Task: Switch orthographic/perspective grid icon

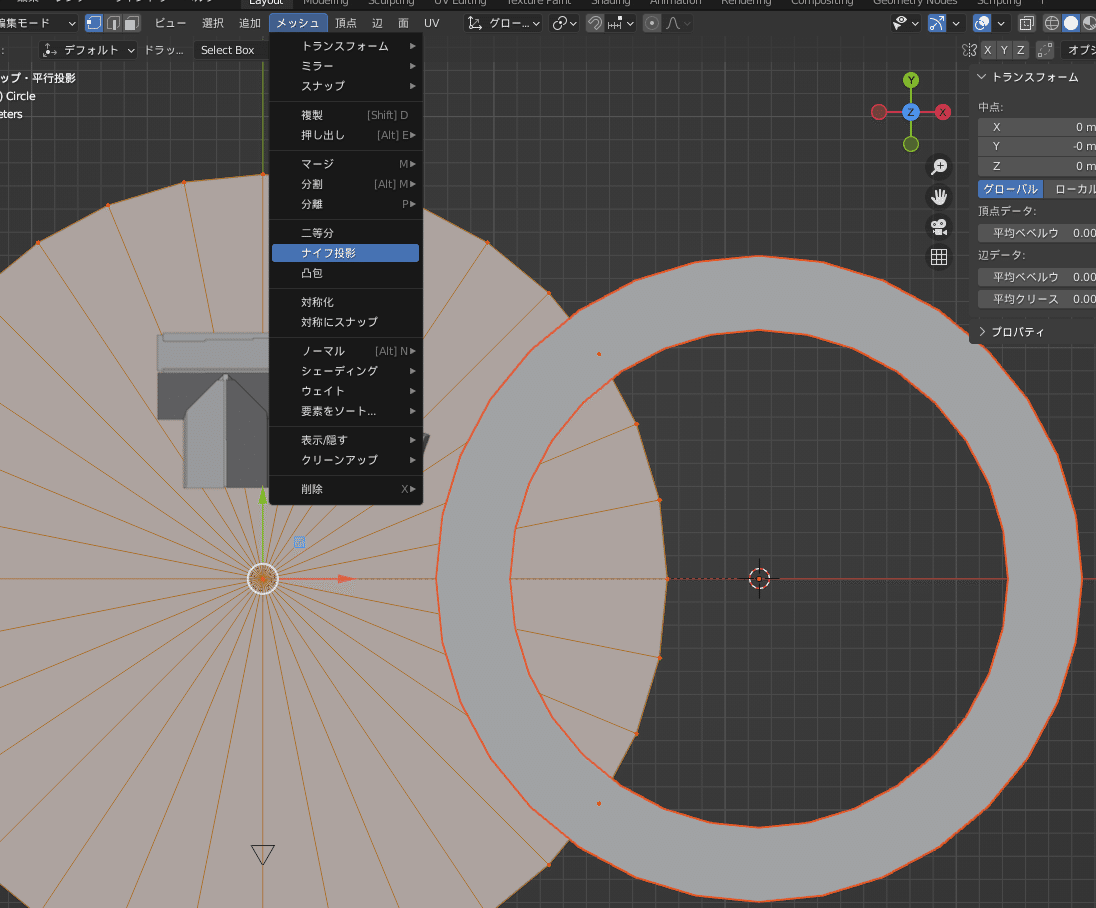Action: tap(939, 257)
